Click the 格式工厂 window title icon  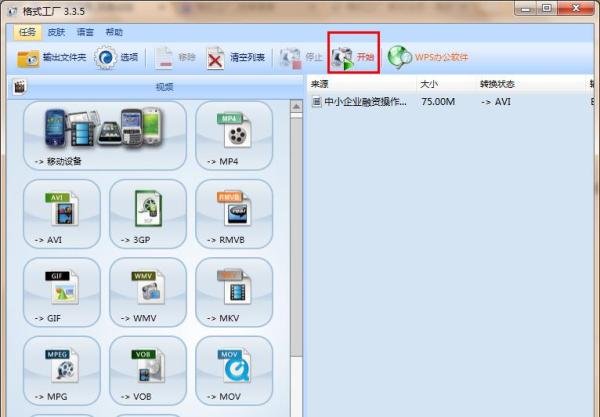[x=13, y=11]
